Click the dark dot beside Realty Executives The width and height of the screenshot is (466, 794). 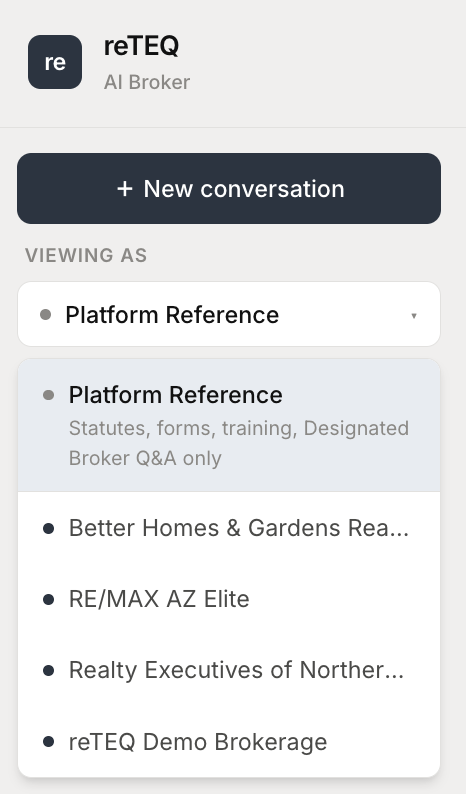49,670
